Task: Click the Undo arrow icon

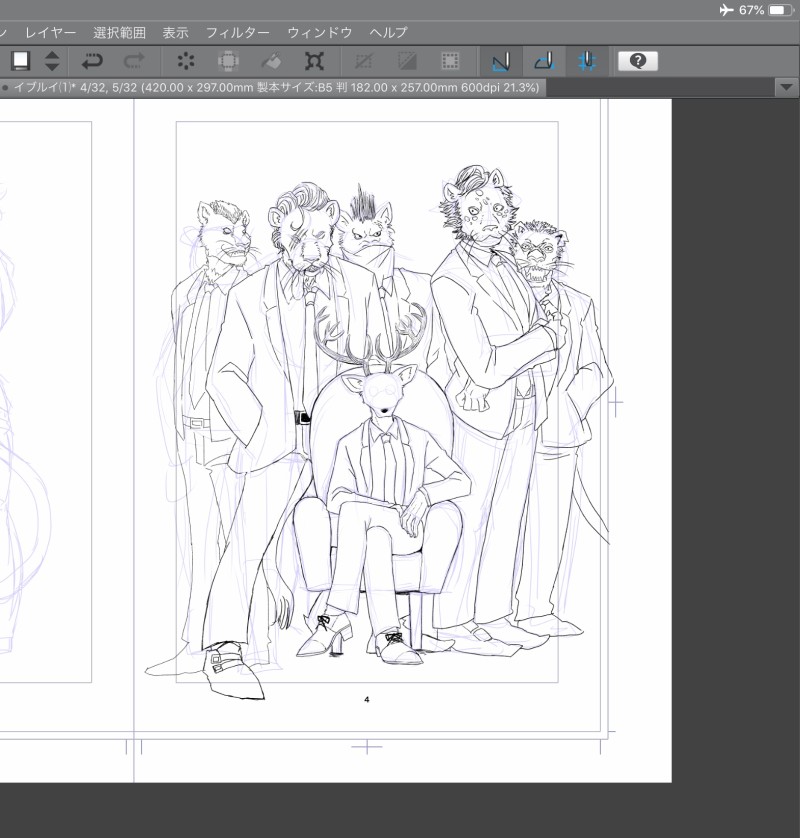Action: (x=93, y=61)
